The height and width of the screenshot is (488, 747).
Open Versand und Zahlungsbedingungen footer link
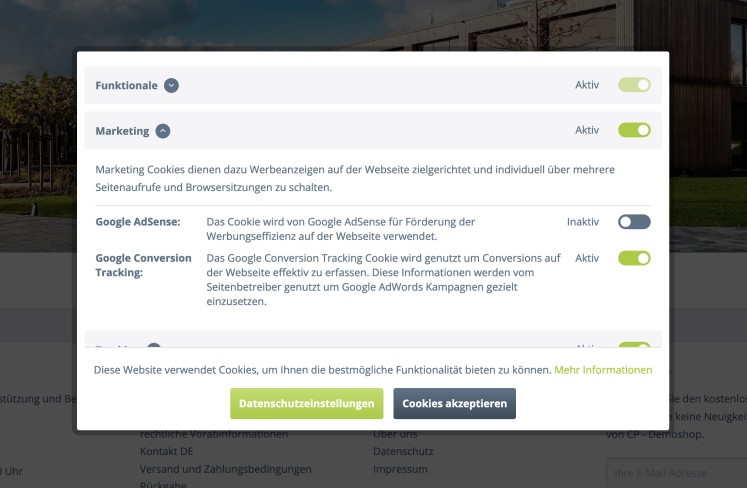(x=225, y=469)
